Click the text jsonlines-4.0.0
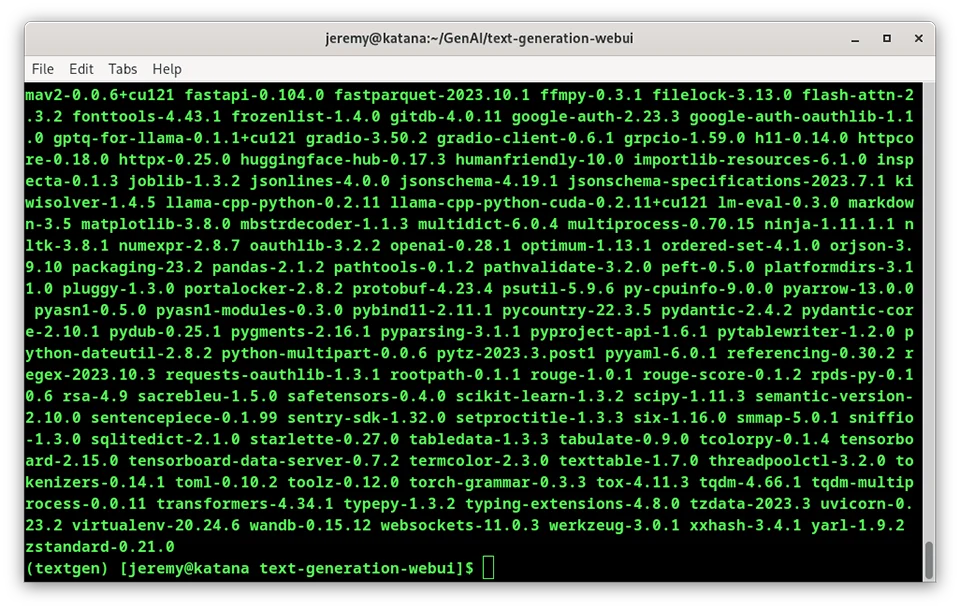The height and width of the screenshot is (609, 960). [320, 181]
